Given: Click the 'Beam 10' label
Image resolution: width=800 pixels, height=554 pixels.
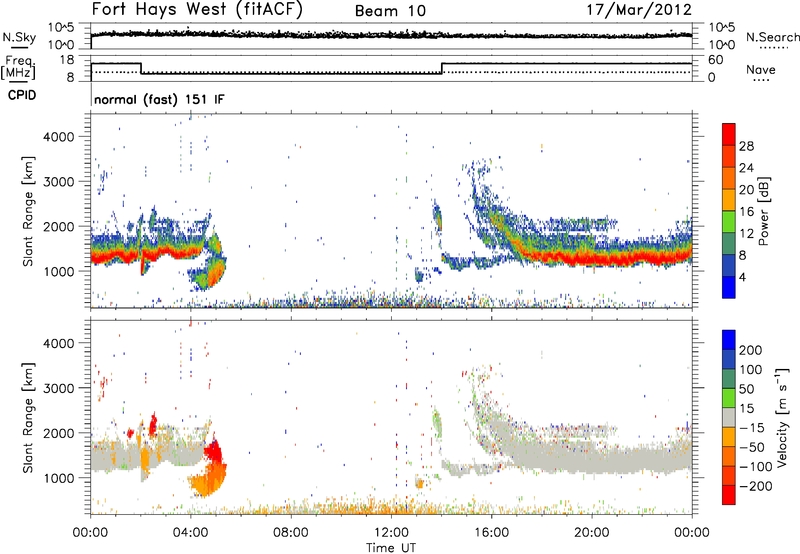Looking at the screenshot, I should click(390, 11).
